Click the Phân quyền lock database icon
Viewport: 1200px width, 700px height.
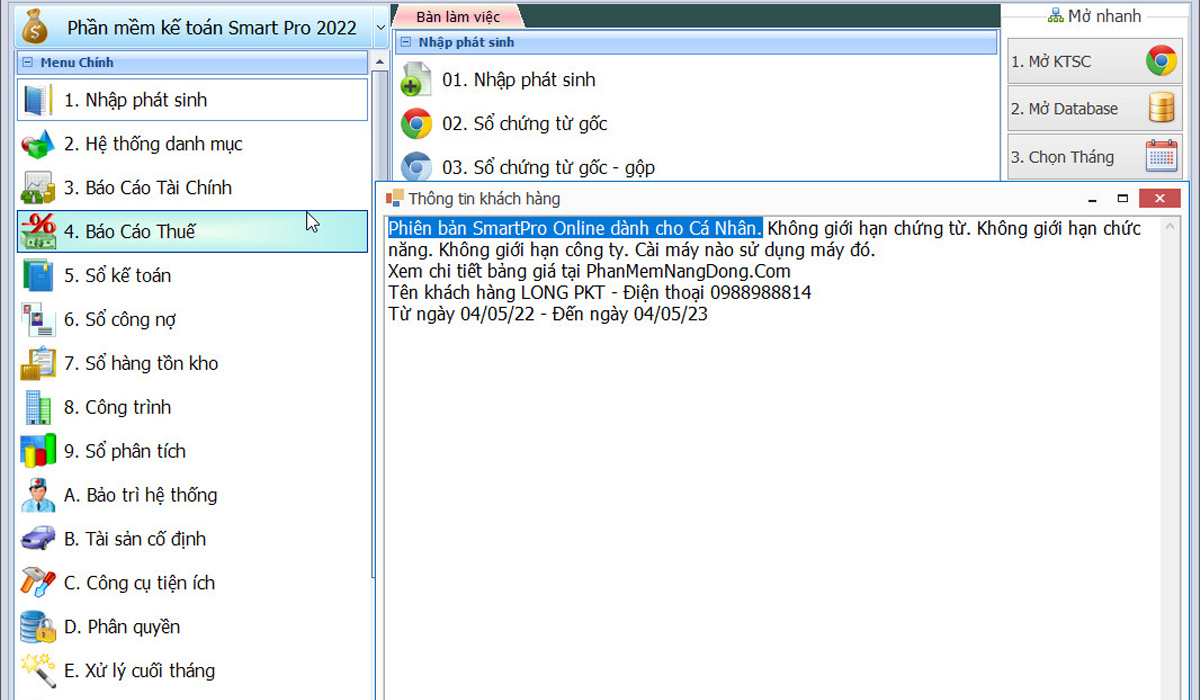[x=38, y=627]
